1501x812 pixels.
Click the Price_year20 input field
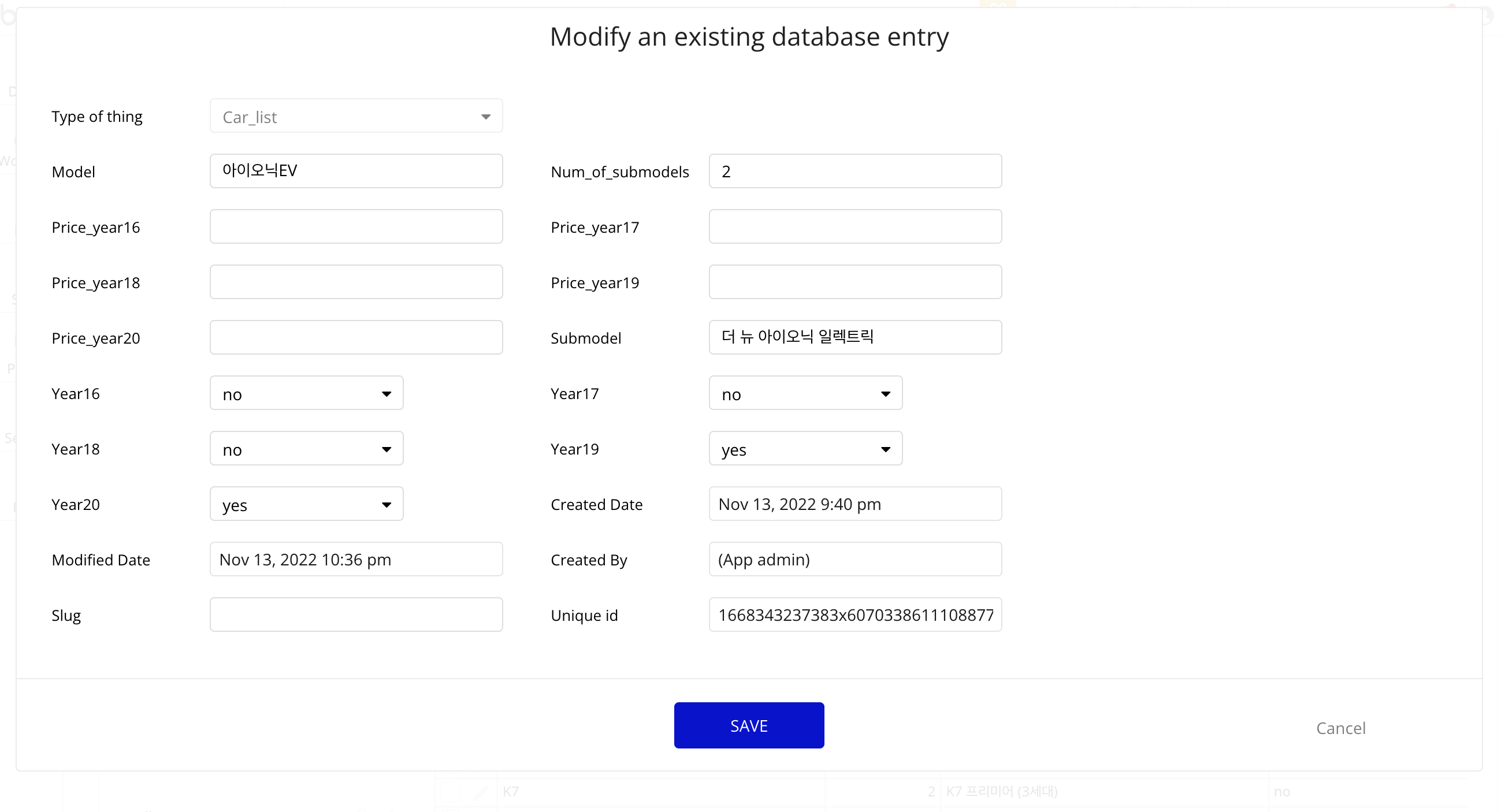point(355,338)
